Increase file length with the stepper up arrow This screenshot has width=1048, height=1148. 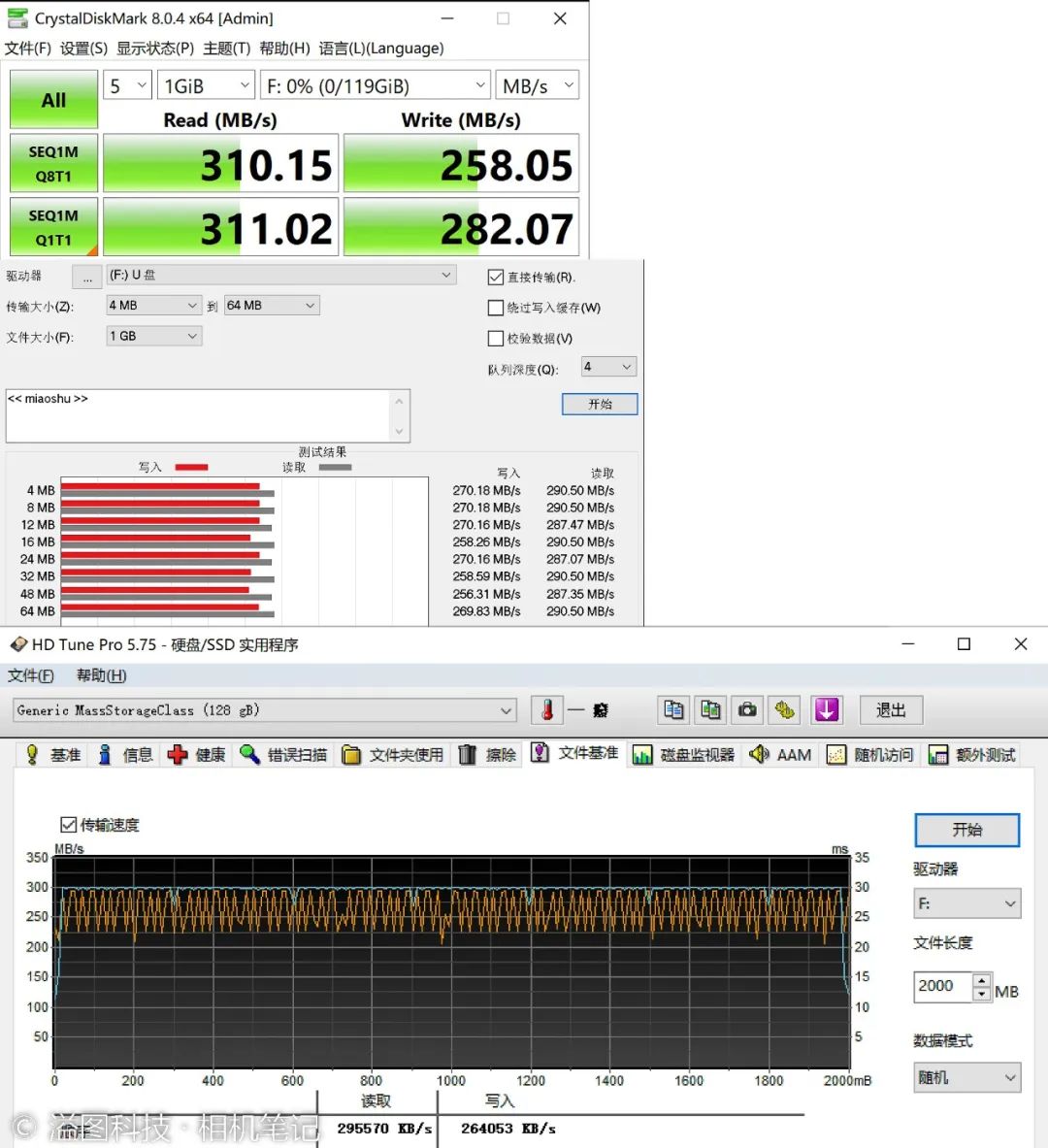981,979
